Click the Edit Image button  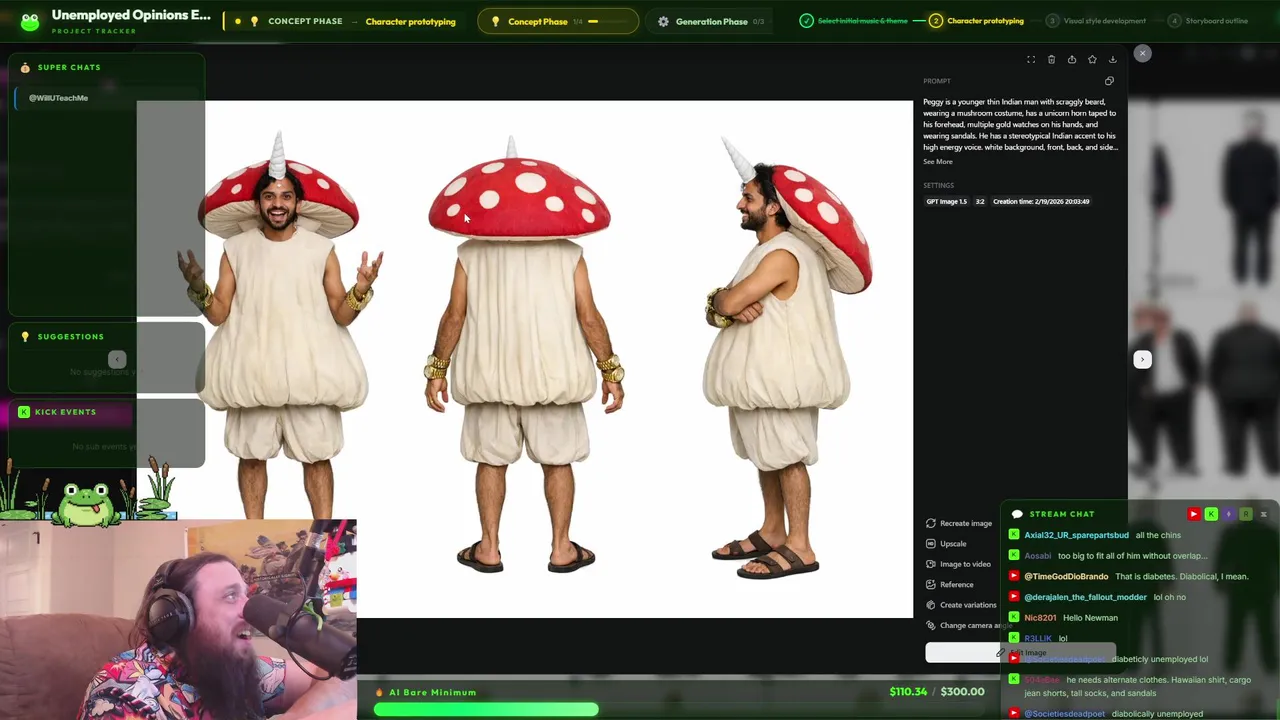coord(1020,653)
